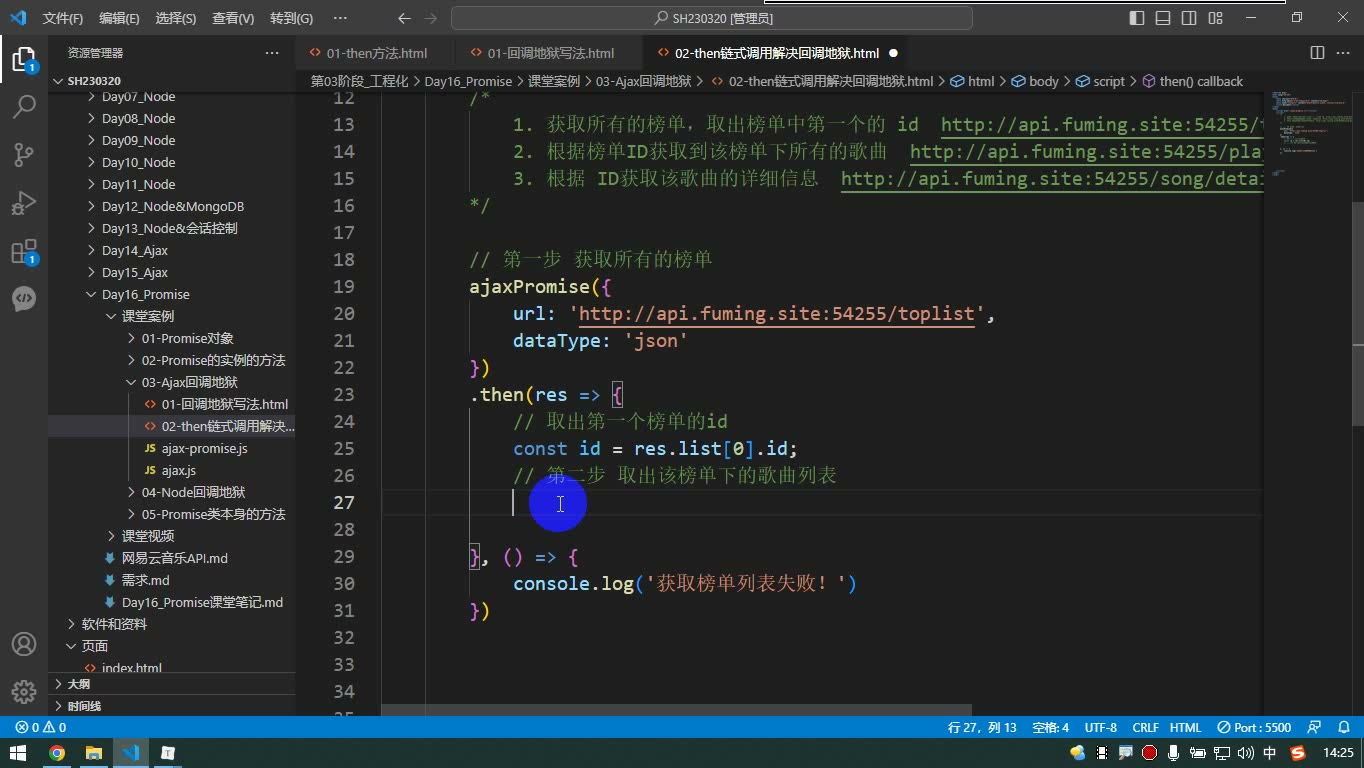This screenshot has width=1364, height=768.
Task: Open the Search view in activity bar
Action: (x=24, y=106)
